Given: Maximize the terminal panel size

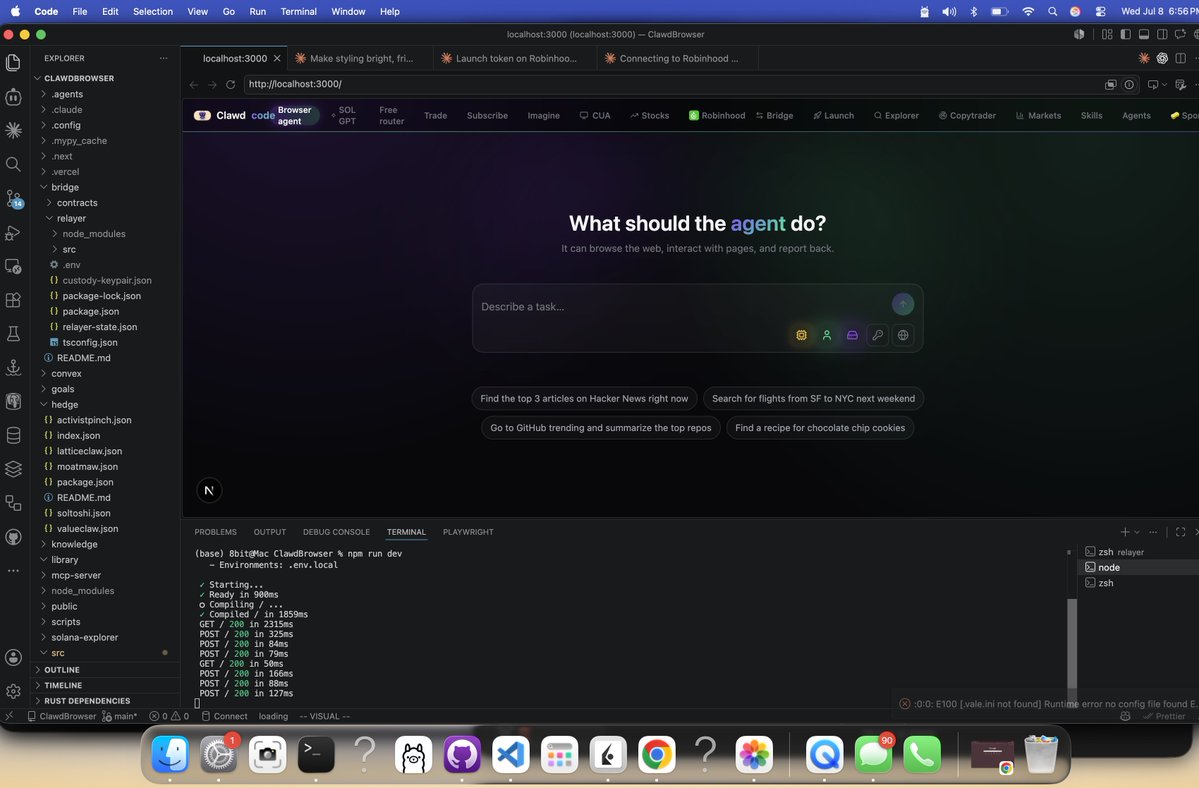Looking at the screenshot, I should [x=1181, y=532].
